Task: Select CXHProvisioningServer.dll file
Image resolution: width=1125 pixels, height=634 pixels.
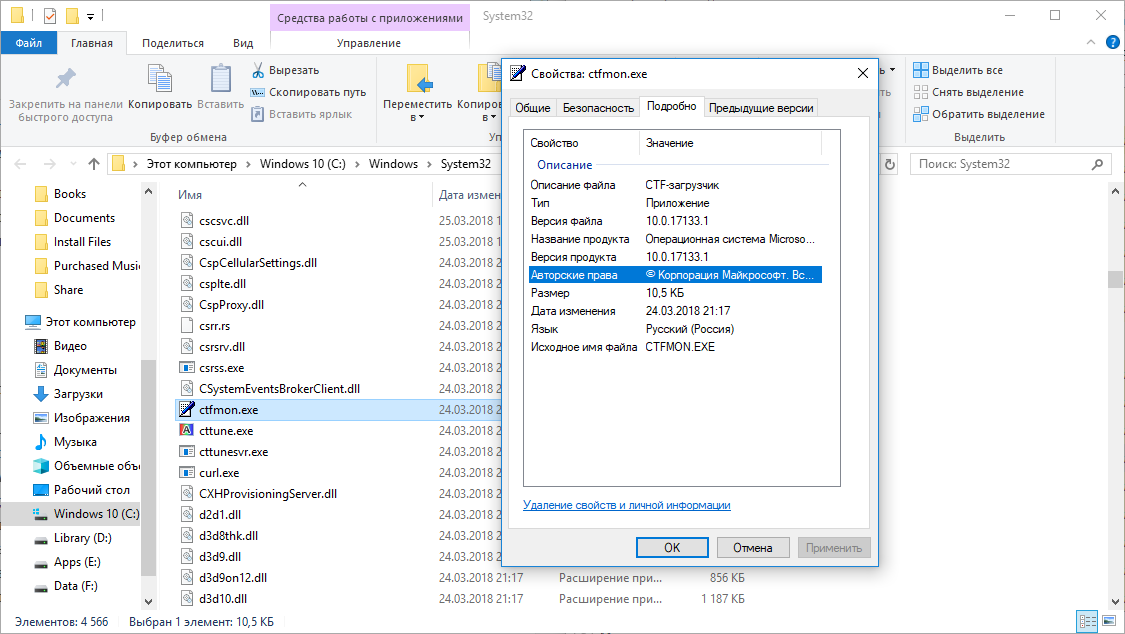Action: (x=268, y=493)
